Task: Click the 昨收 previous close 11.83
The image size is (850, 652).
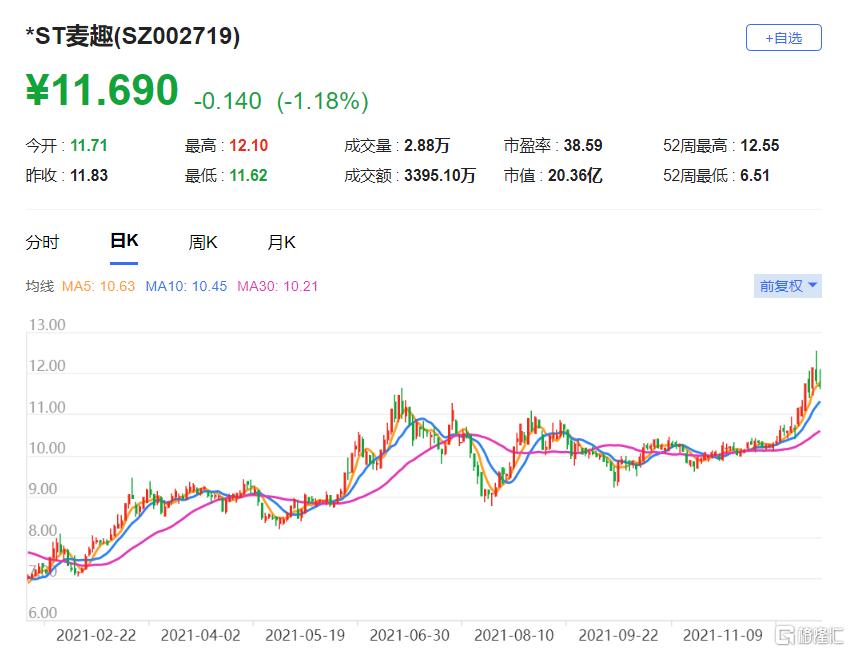Action: click(x=89, y=176)
